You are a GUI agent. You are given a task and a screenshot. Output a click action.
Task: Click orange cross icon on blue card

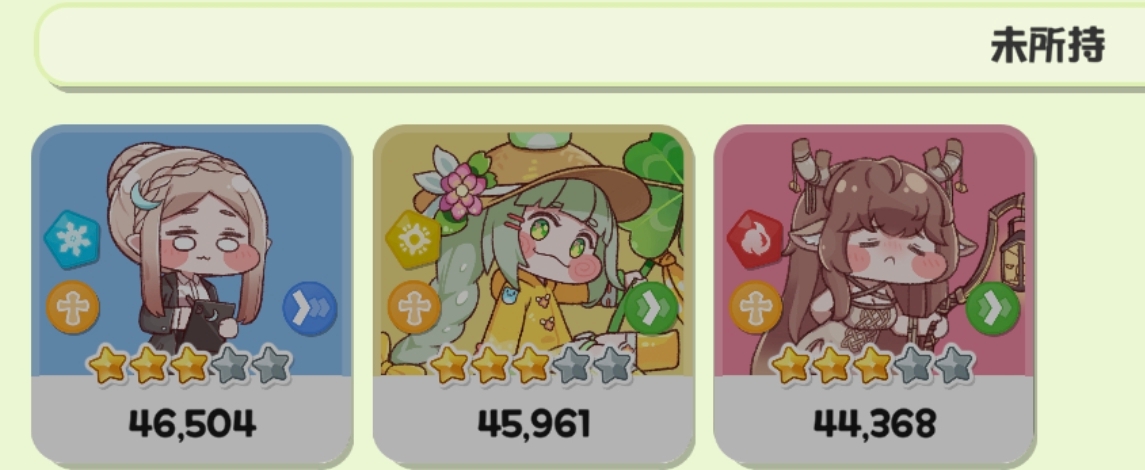pos(72,307)
